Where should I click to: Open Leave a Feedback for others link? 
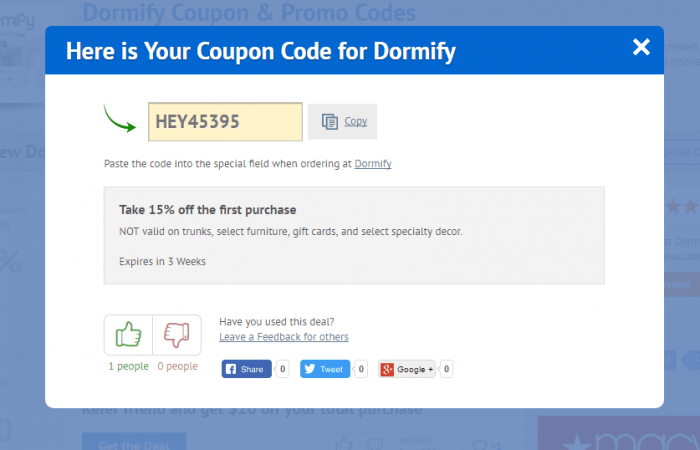point(284,337)
